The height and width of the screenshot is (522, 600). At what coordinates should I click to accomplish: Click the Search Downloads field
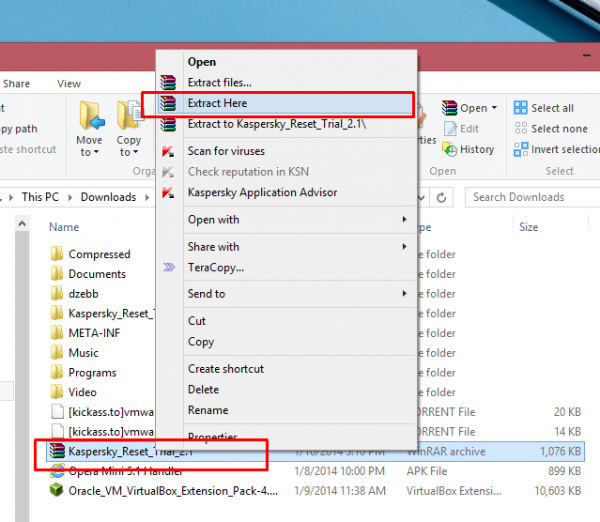click(532, 197)
